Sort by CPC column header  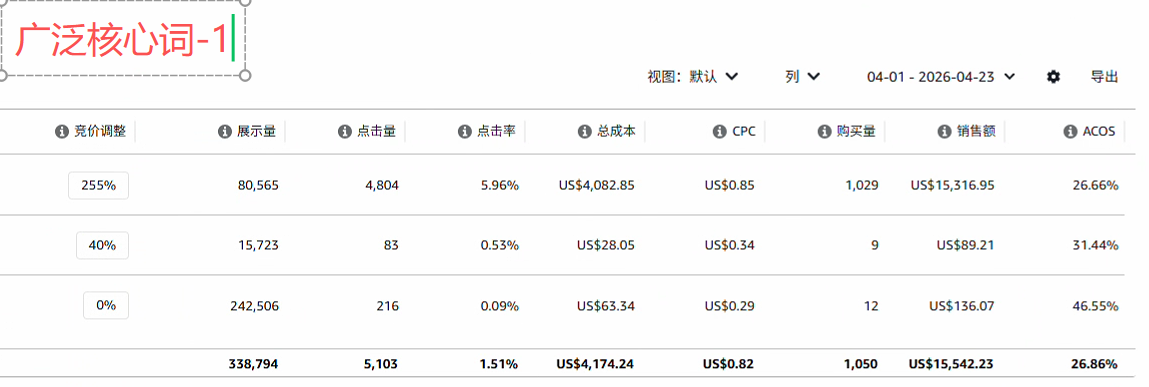tap(743, 131)
